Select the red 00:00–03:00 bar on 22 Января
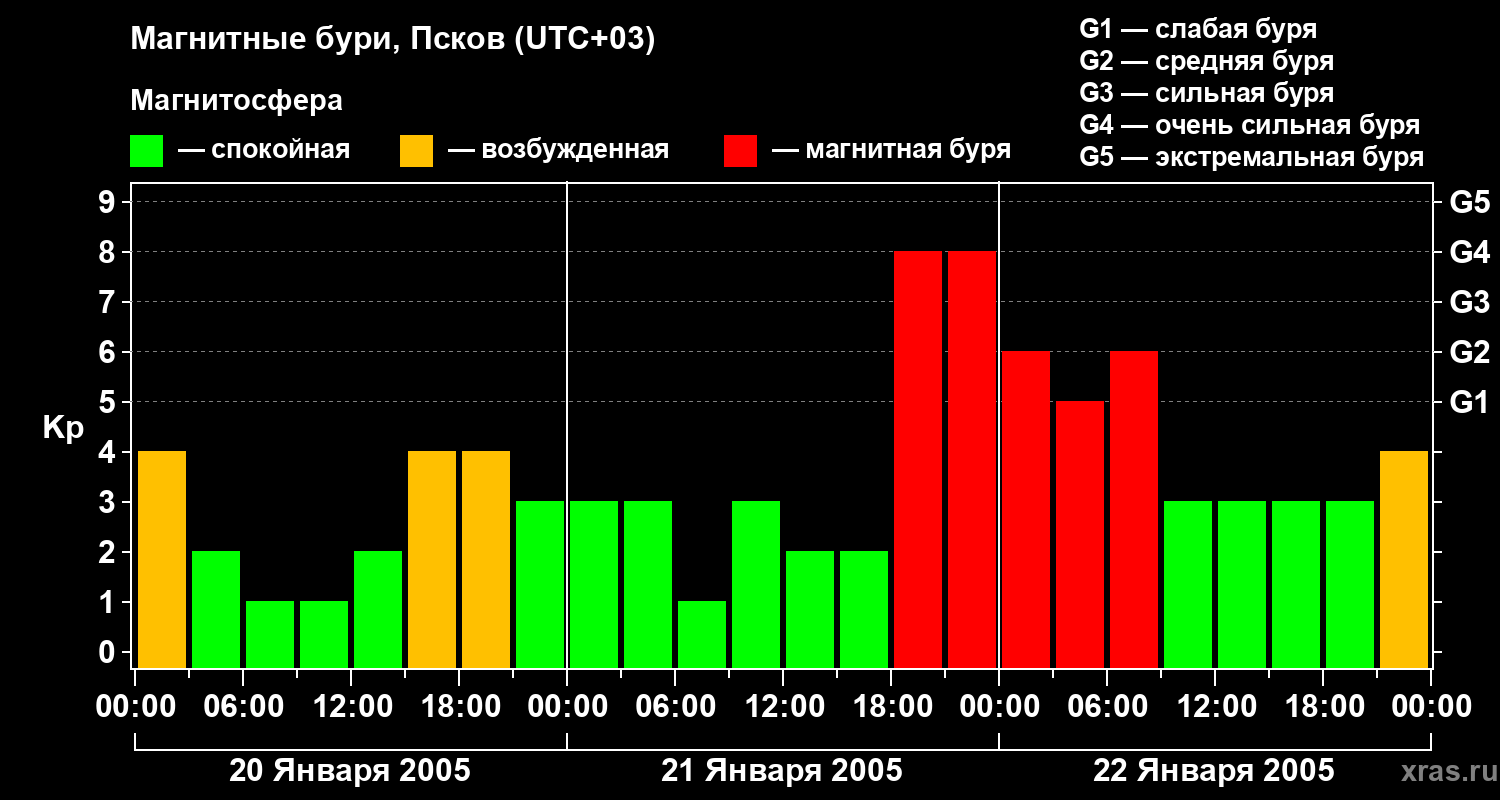Image resolution: width=1500 pixels, height=800 pixels. point(1026,509)
